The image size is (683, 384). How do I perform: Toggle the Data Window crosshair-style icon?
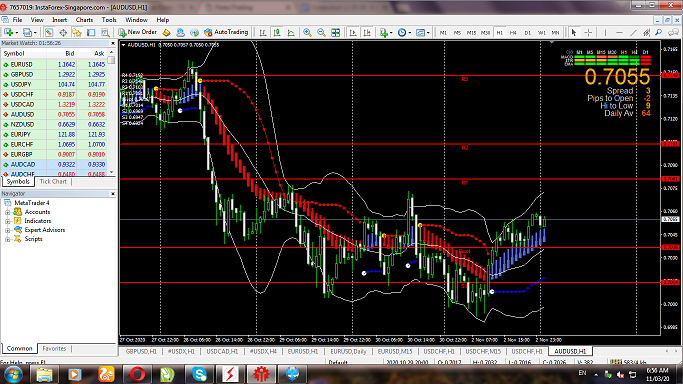(x=63, y=33)
